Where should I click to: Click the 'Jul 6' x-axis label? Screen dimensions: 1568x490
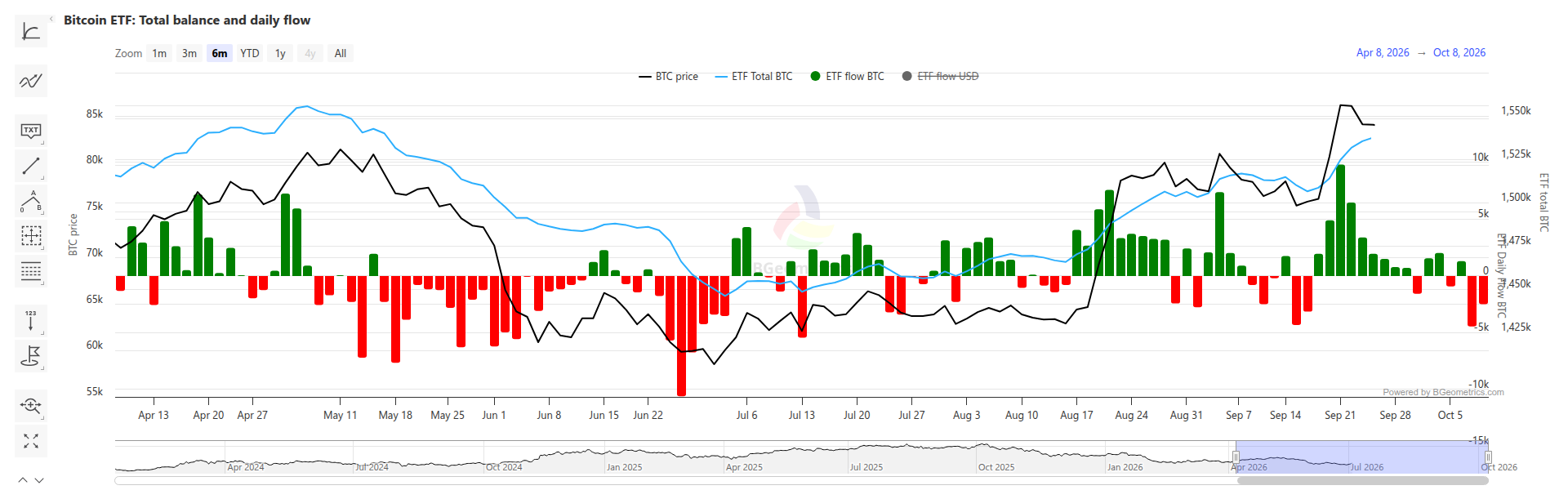pyautogui.click(x=746, y=415)
